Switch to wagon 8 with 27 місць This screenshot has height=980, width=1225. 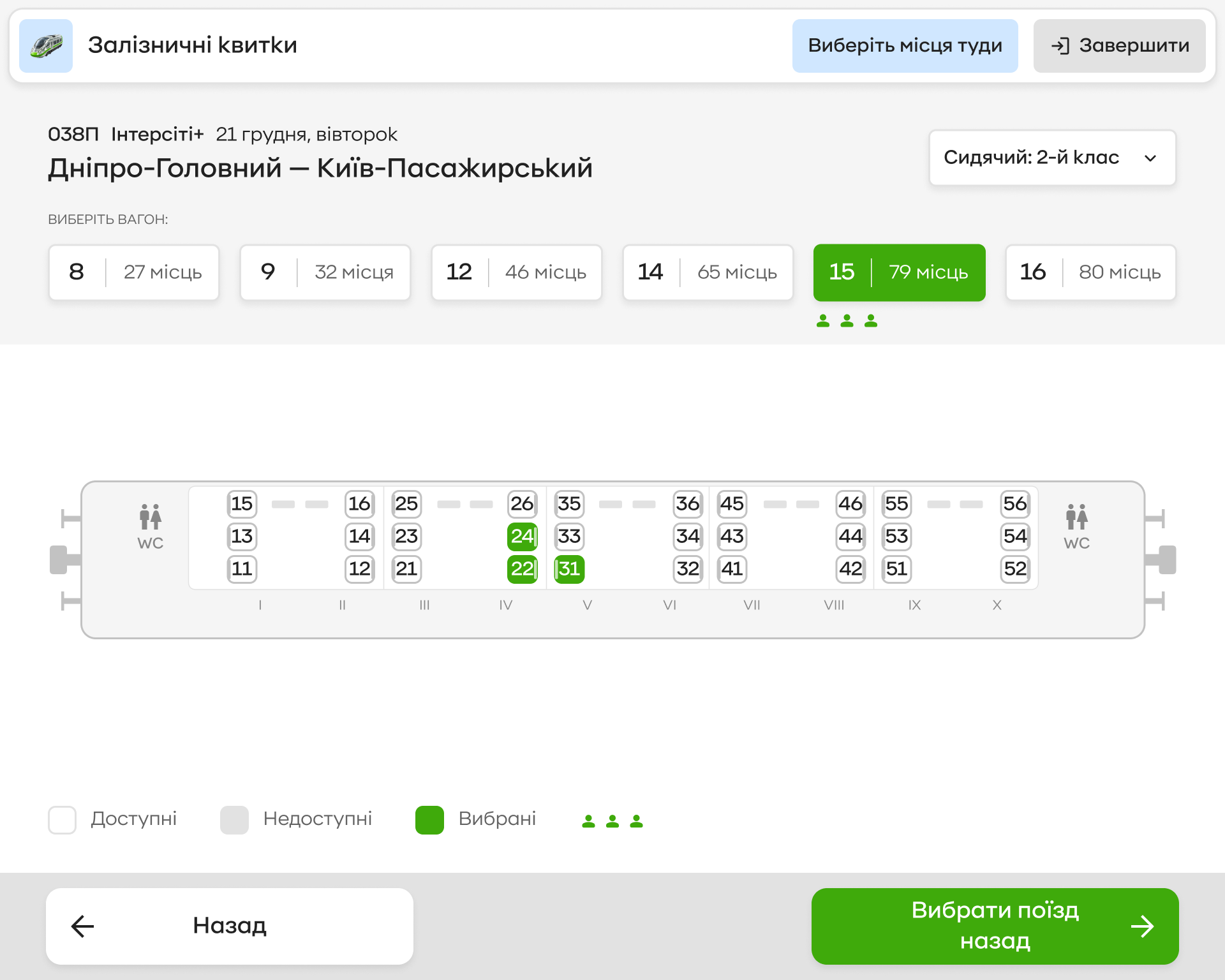pos(134,272)
